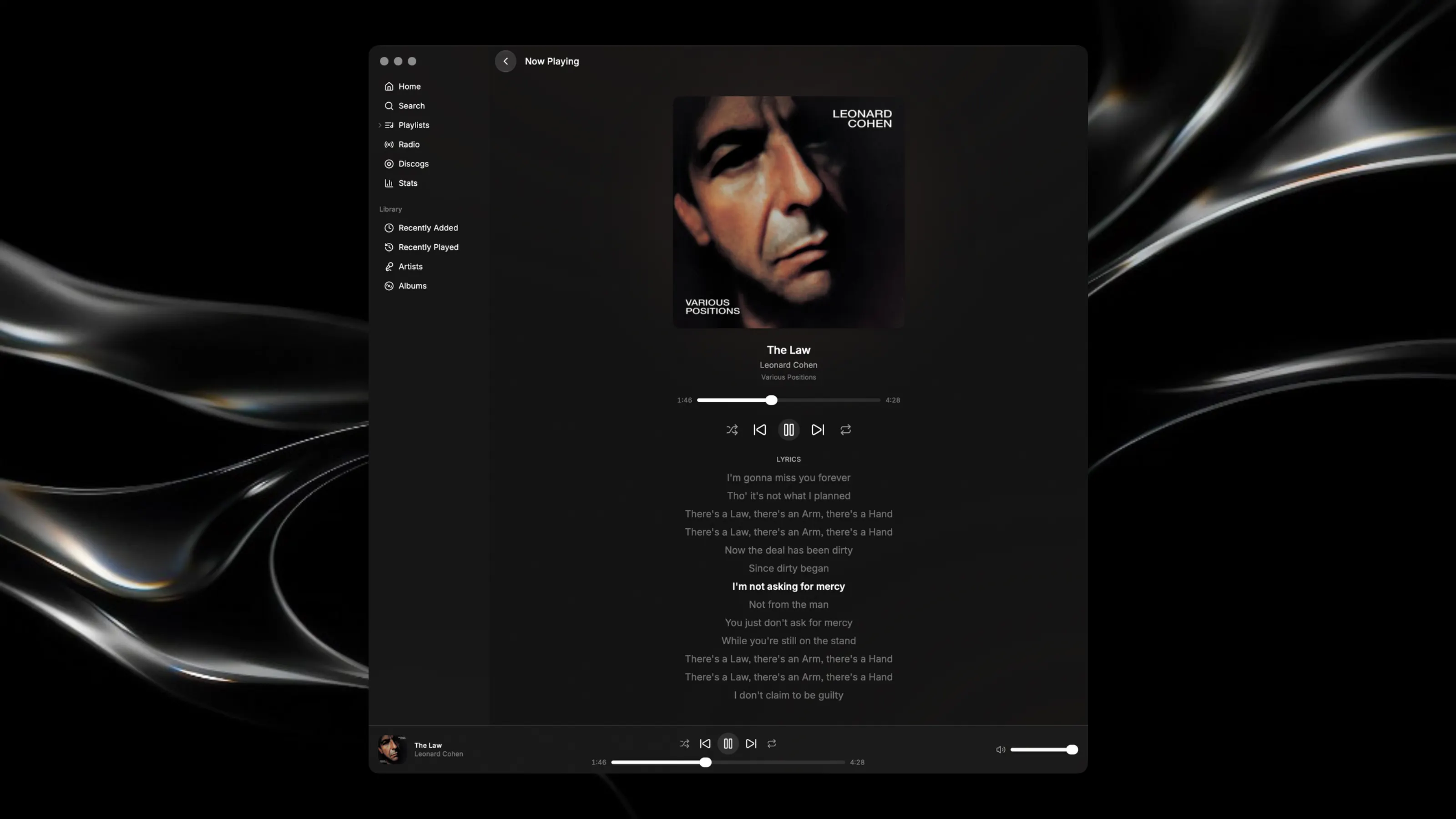Click highlighted lyric "I'm not asking for mercy"
Screen dimensions: 1456x819
789,586
